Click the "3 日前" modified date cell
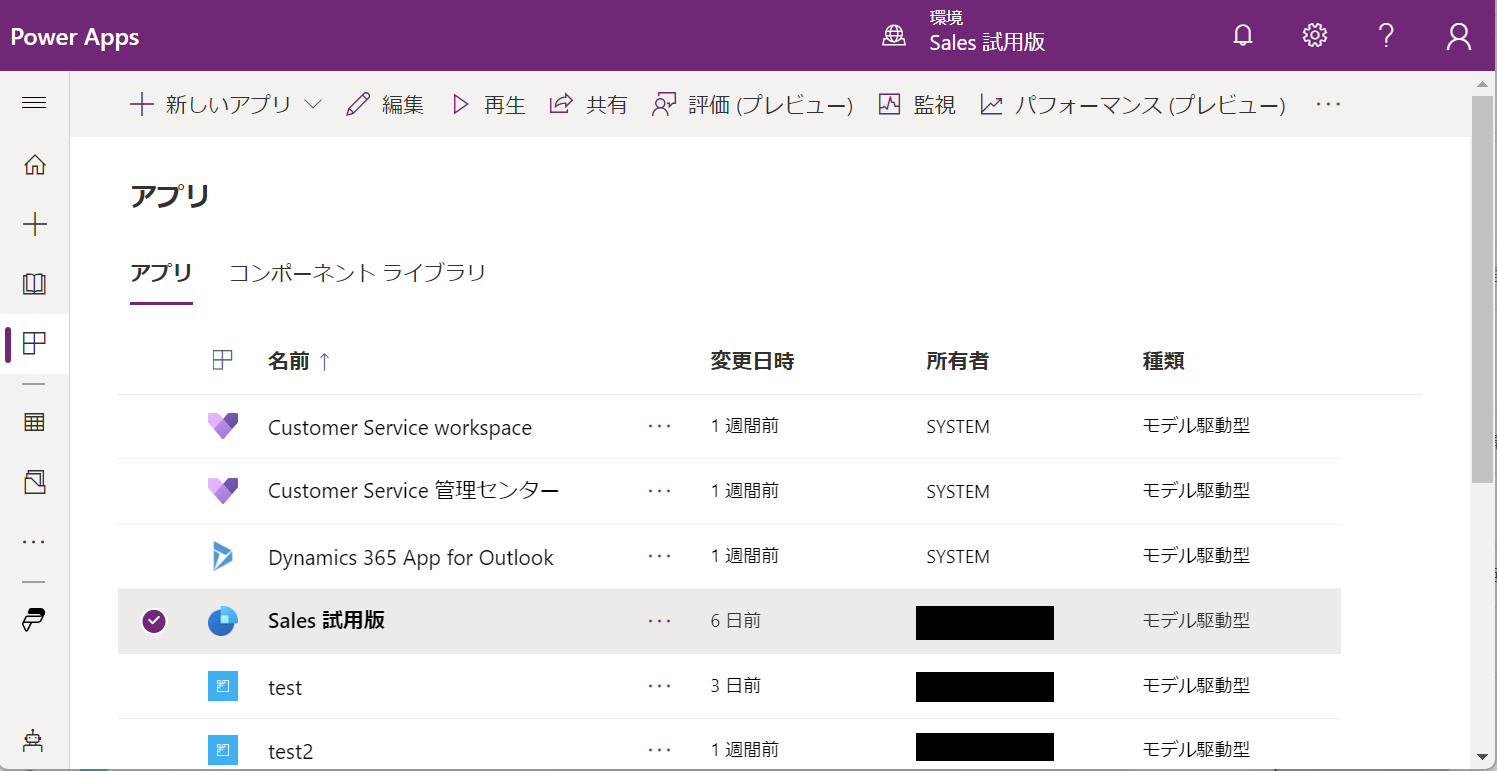The width and height of the screenshot is (1497, 771). tap(735, 686)
